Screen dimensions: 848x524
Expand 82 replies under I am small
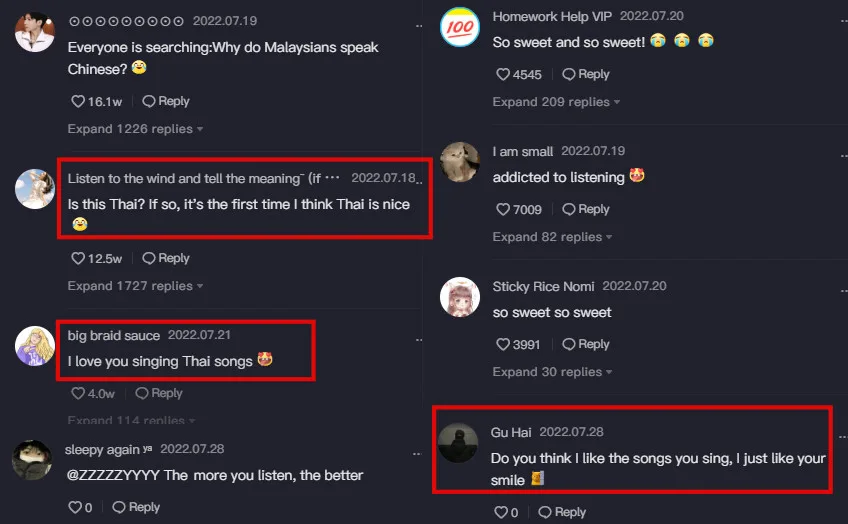click(552, 237)
